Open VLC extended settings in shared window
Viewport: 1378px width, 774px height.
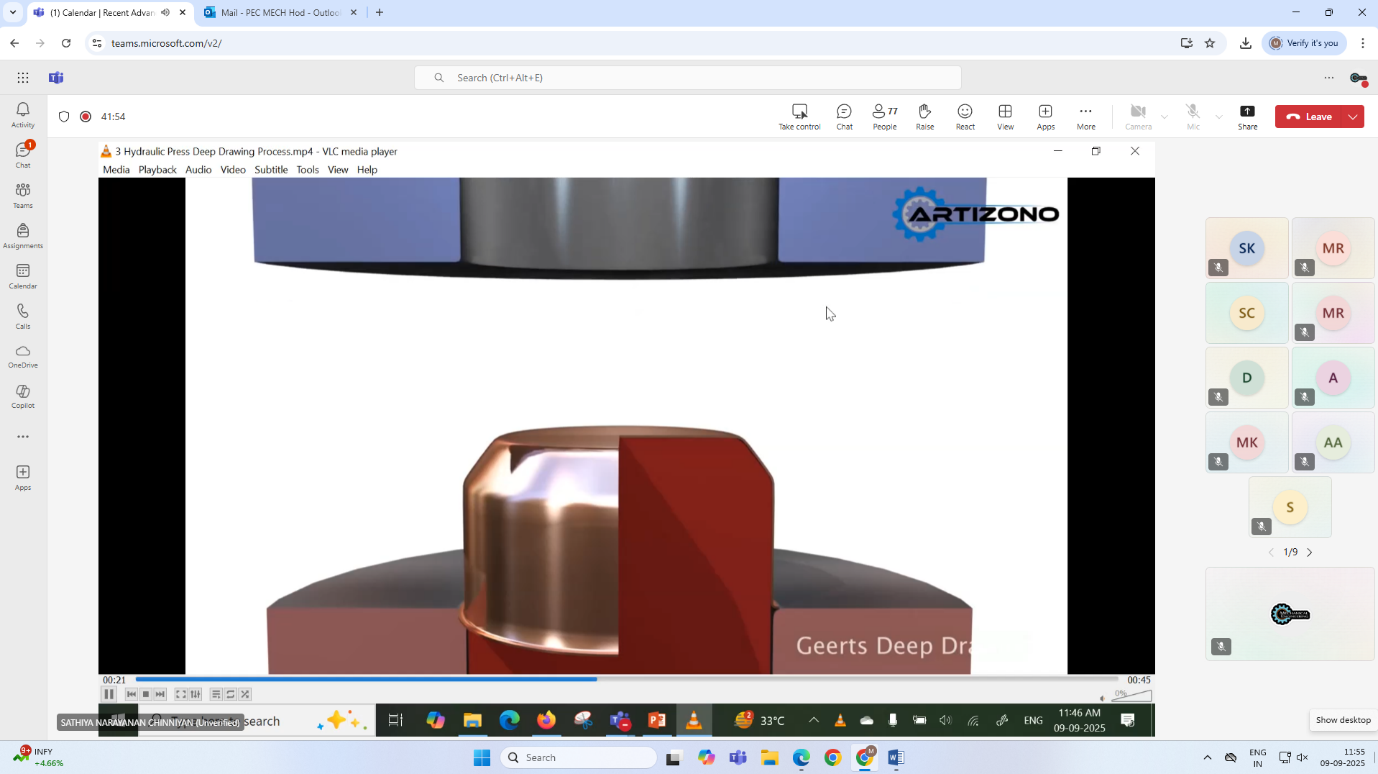[x=195, y=694]
